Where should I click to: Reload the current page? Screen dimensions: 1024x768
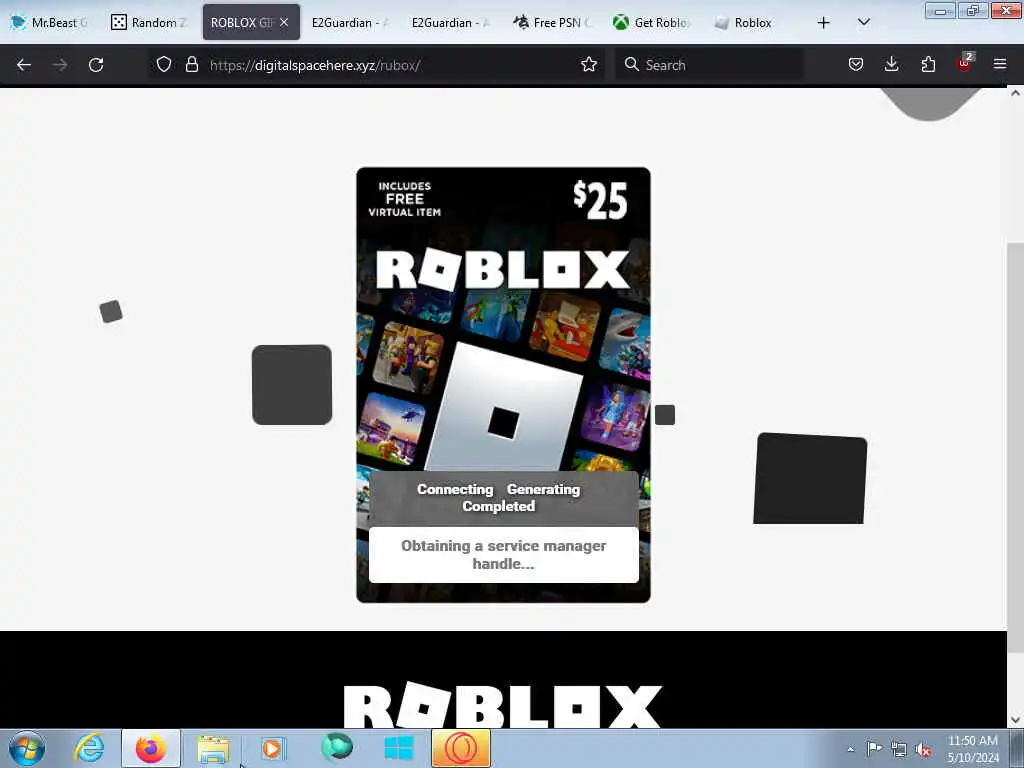tap(96, 65)
